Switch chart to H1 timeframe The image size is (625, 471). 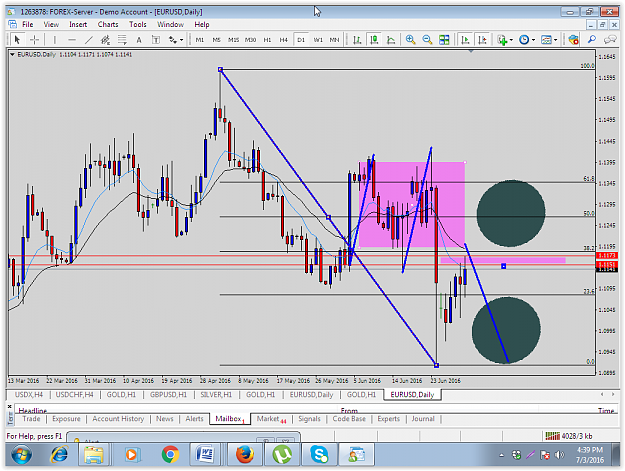coord(267,39)
